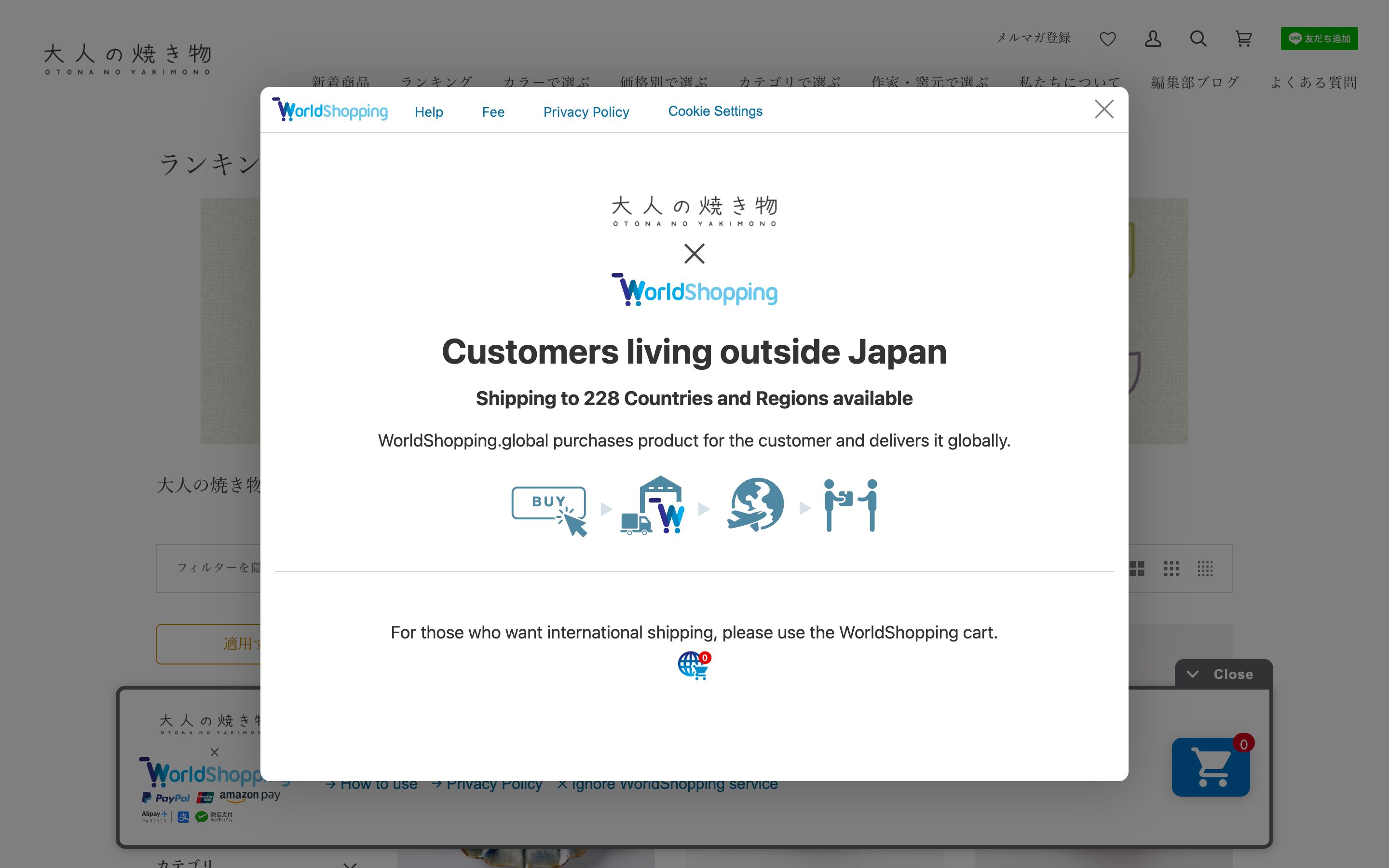
Task: Open the wishlist heart icon in the header
Action: coord(1108,39)
